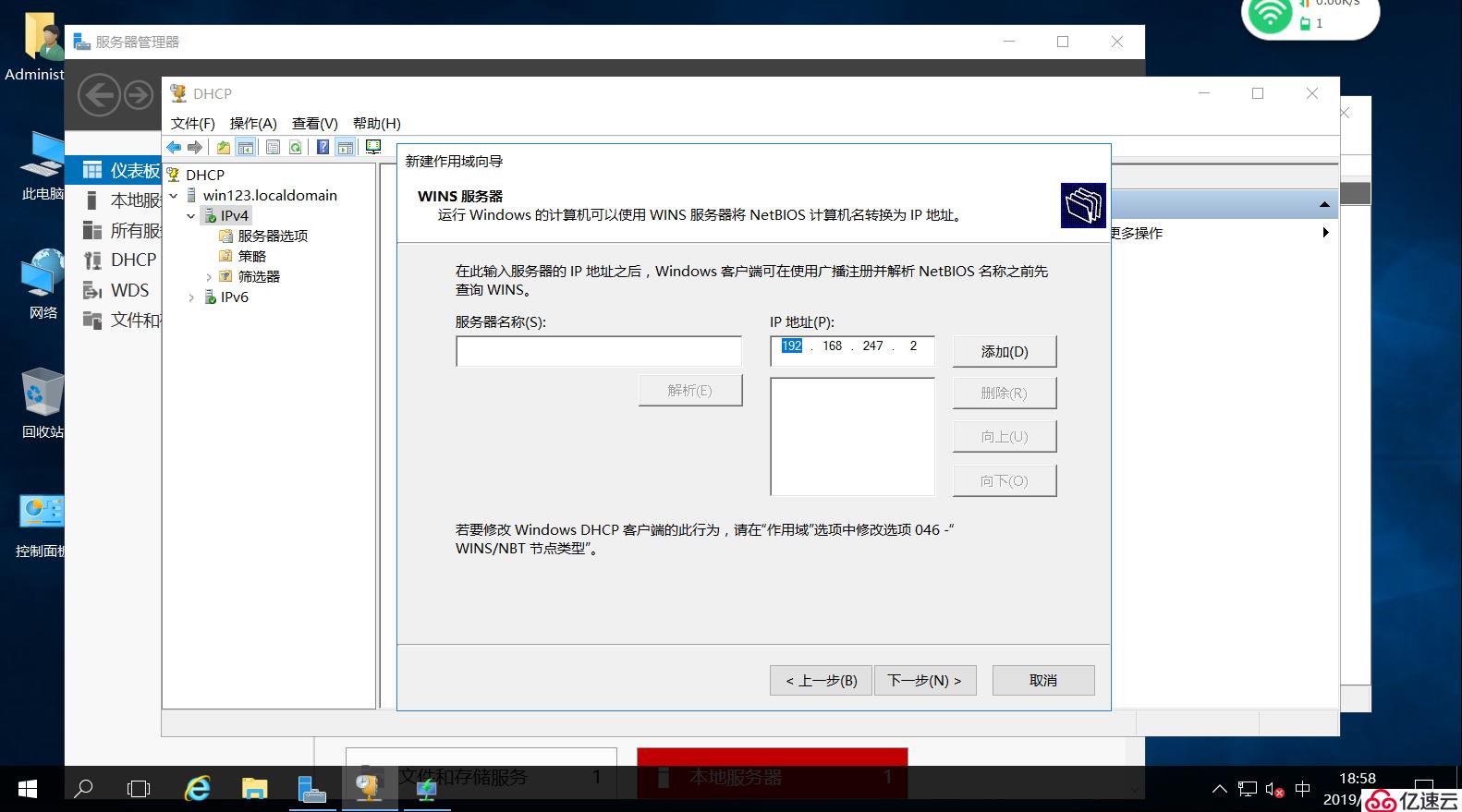
Task: Click the first IP octet 192
Action: pos(792,345)
